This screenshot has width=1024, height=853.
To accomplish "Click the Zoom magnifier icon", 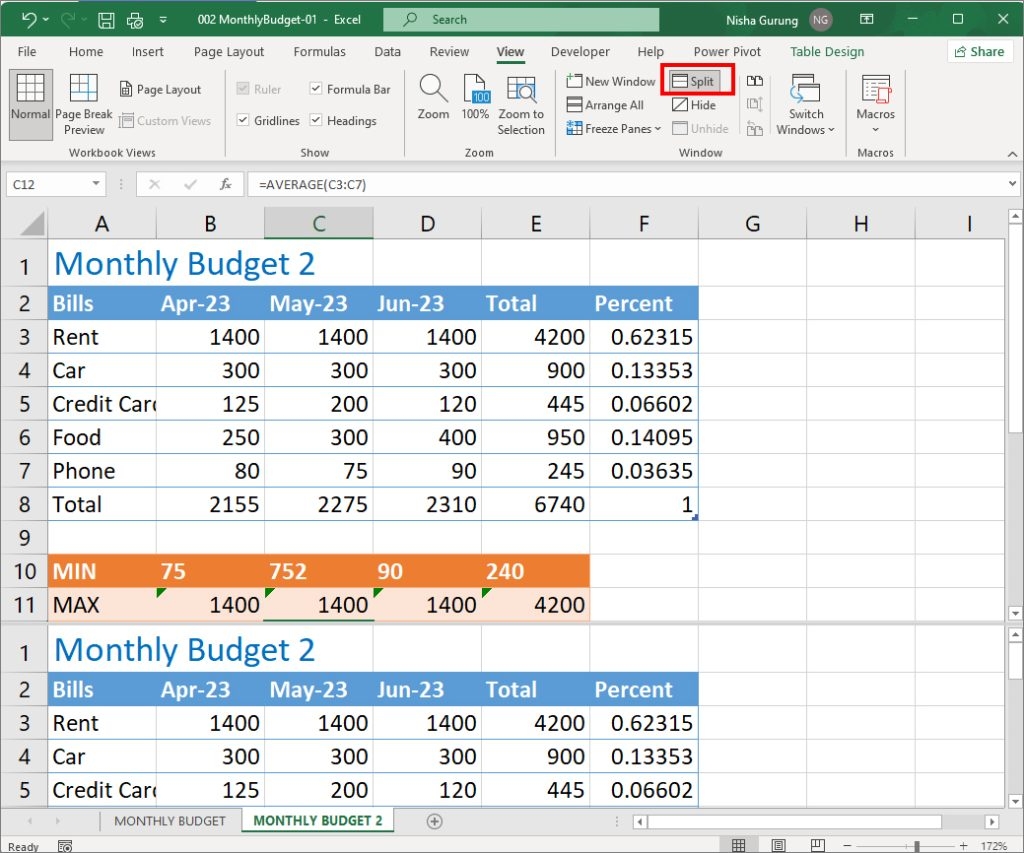I will coord(433,97).
